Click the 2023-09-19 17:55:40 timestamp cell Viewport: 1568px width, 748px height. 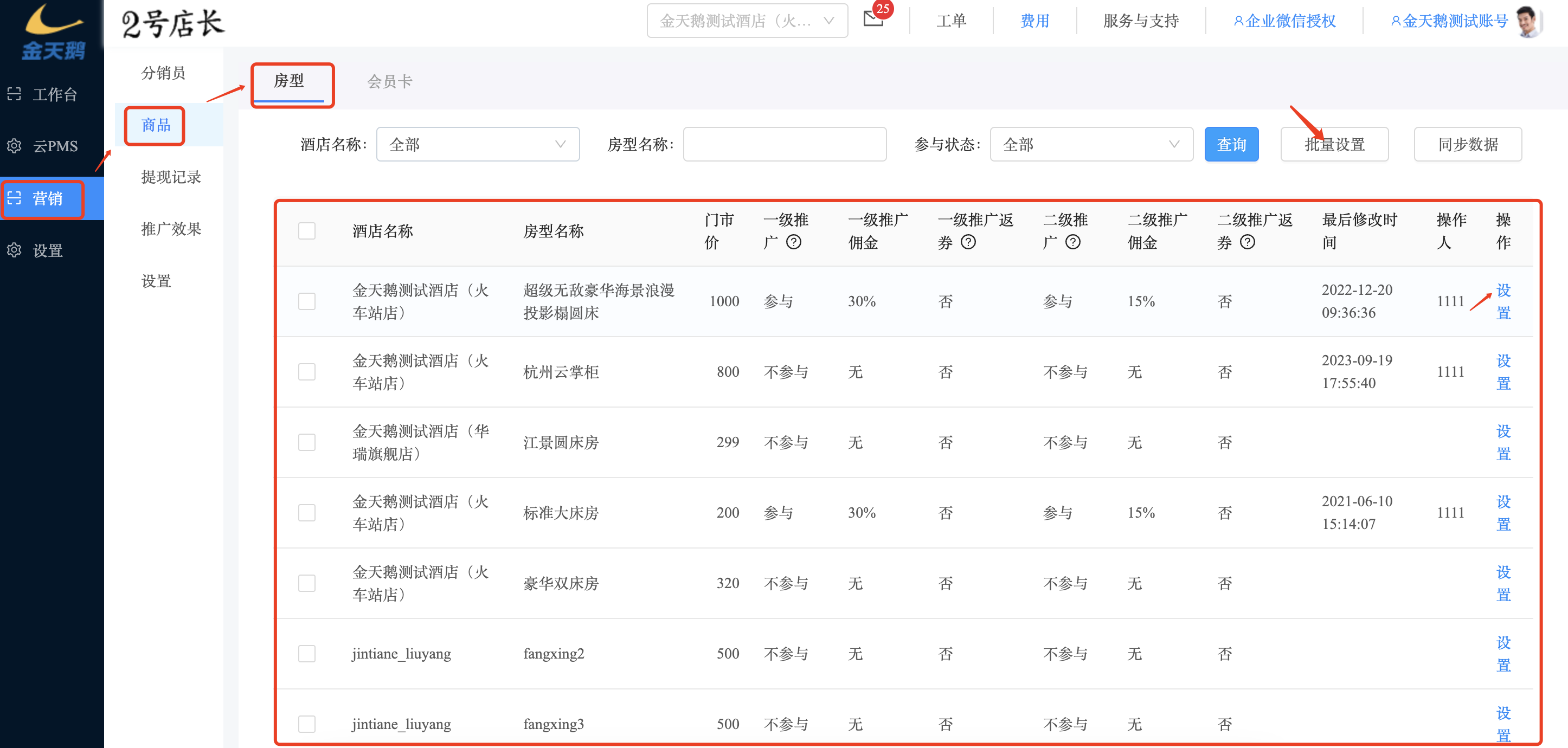click(1357, 372)
